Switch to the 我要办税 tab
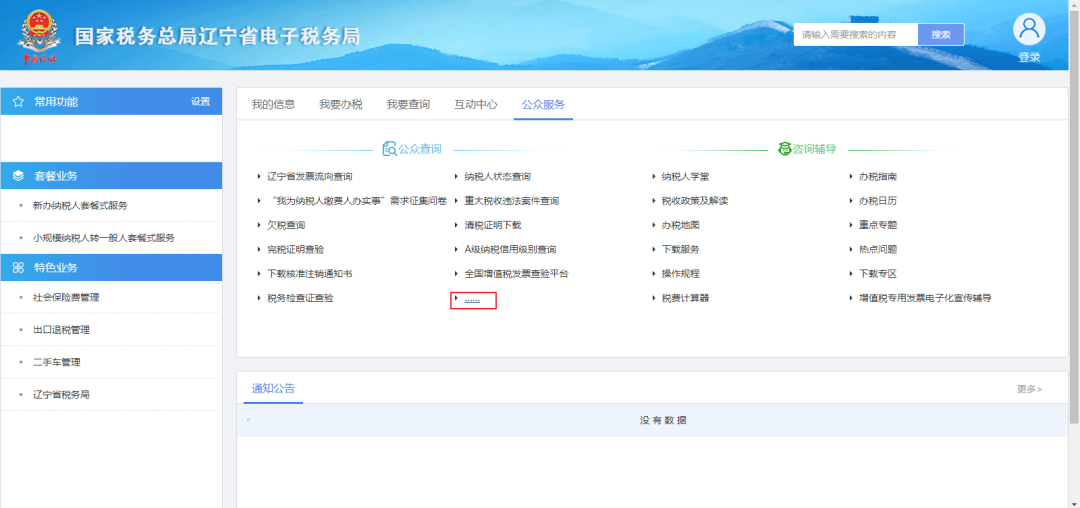Image resolution: width=1080 pixels, height=508 pixels. (x=340, y=104)
